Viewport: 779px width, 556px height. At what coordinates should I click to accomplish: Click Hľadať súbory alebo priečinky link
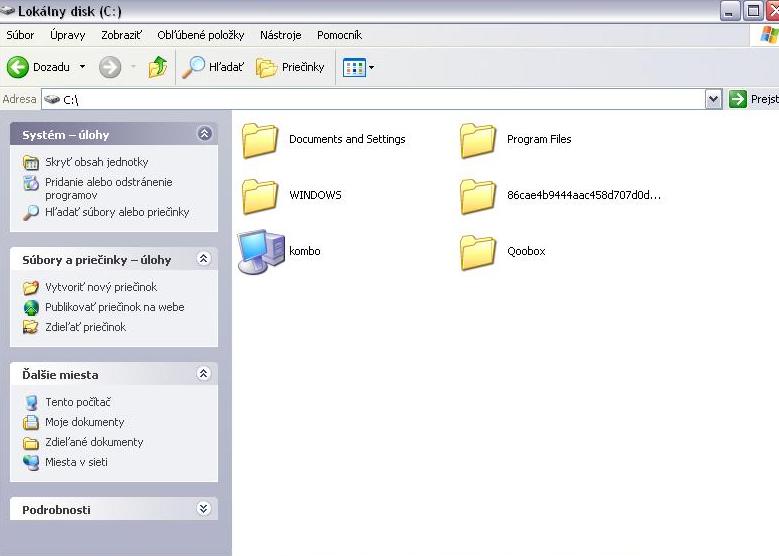click(117, 212)
